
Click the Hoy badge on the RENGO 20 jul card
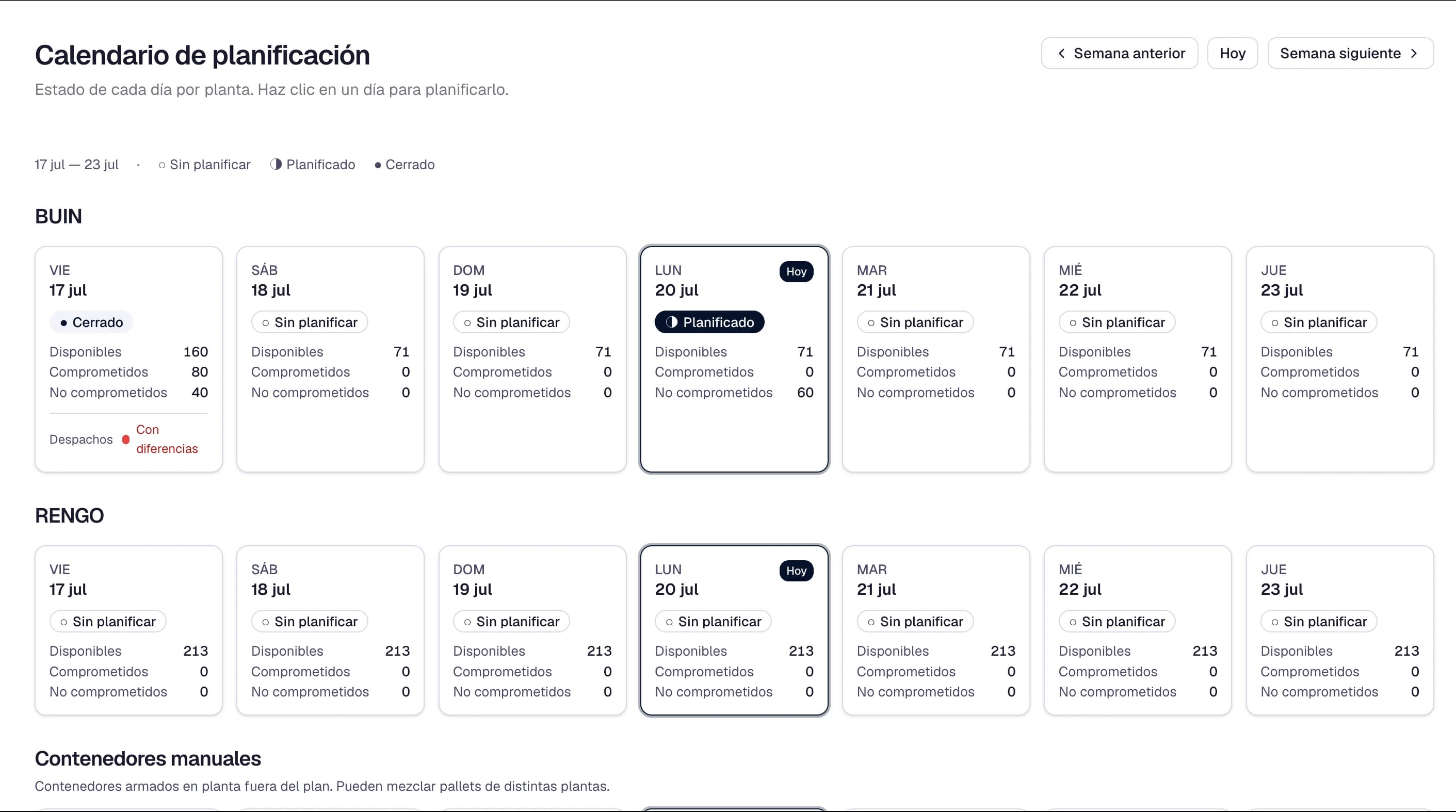click(796, 571)
